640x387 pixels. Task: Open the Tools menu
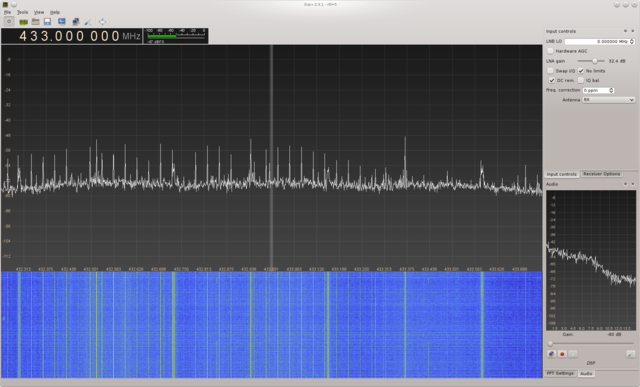[22, 12]
